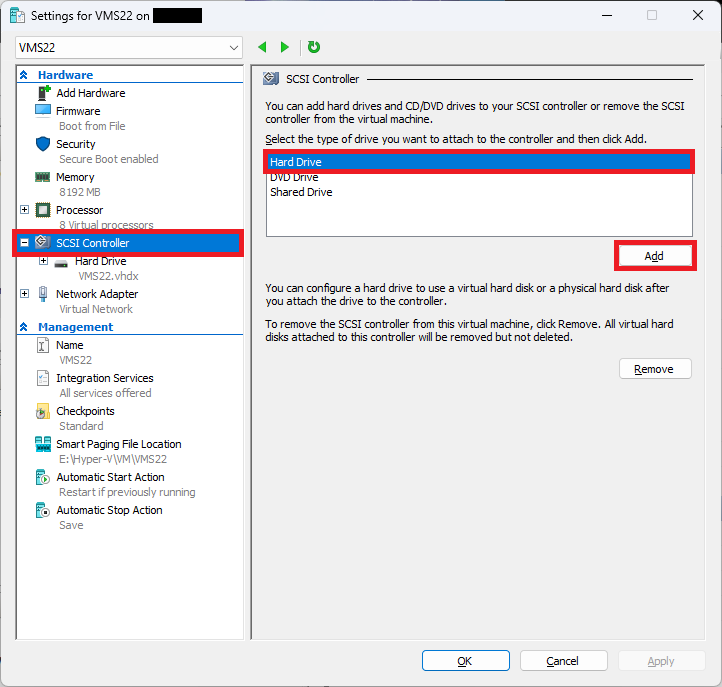
Task: Click the Firmware monitor icon
Action: pyautogui.click(x=43, y=111)
